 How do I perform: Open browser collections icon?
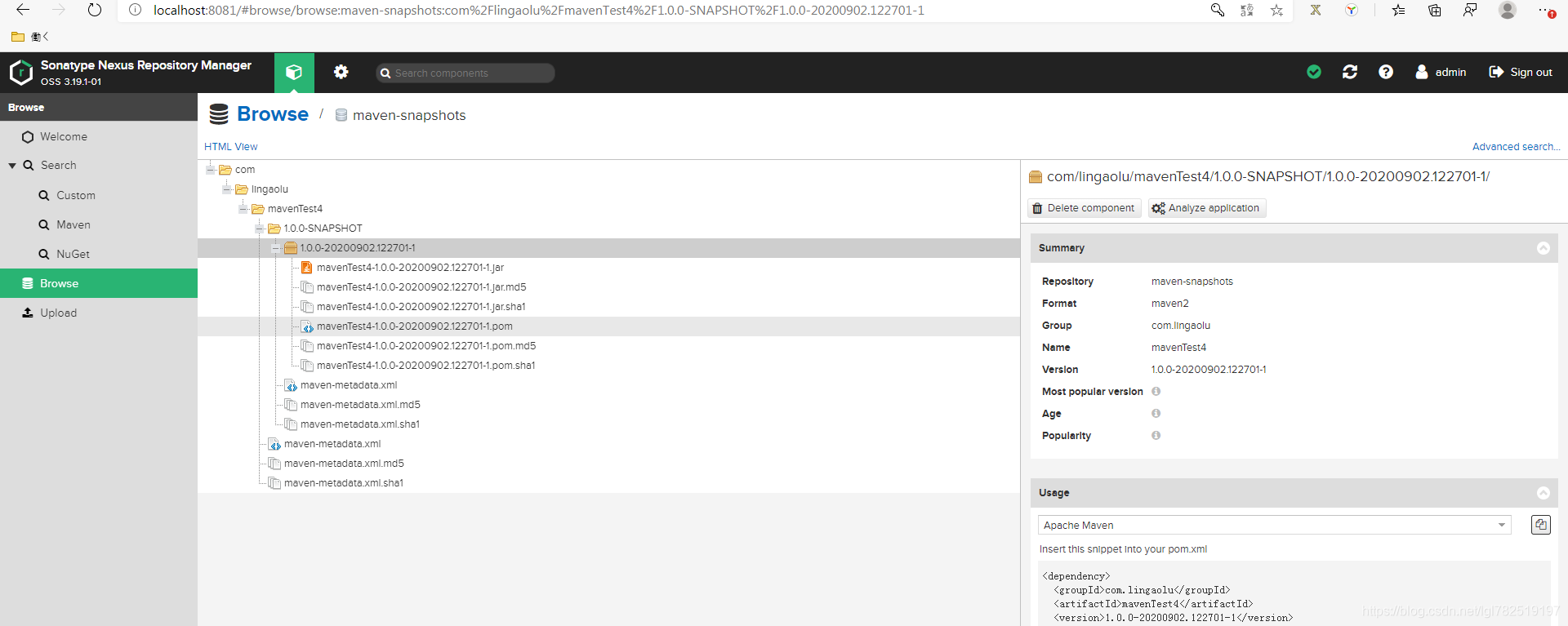(1434, 11)
